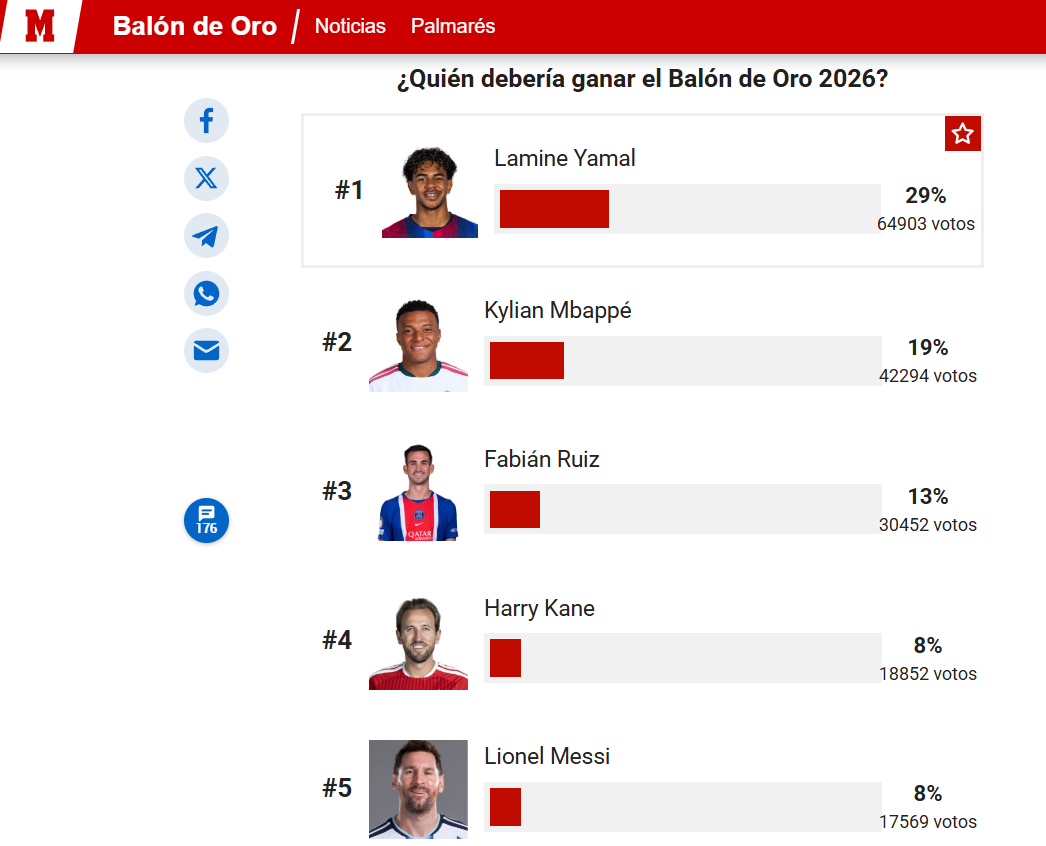This screenshot has height=846, width=1046.
Task: Select Kylian Mbappé's player photo
Action: pyautogui.click(x=418, y=345)
